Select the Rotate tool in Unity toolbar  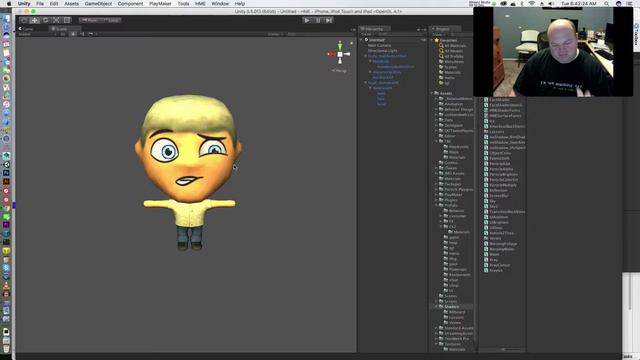45,20
